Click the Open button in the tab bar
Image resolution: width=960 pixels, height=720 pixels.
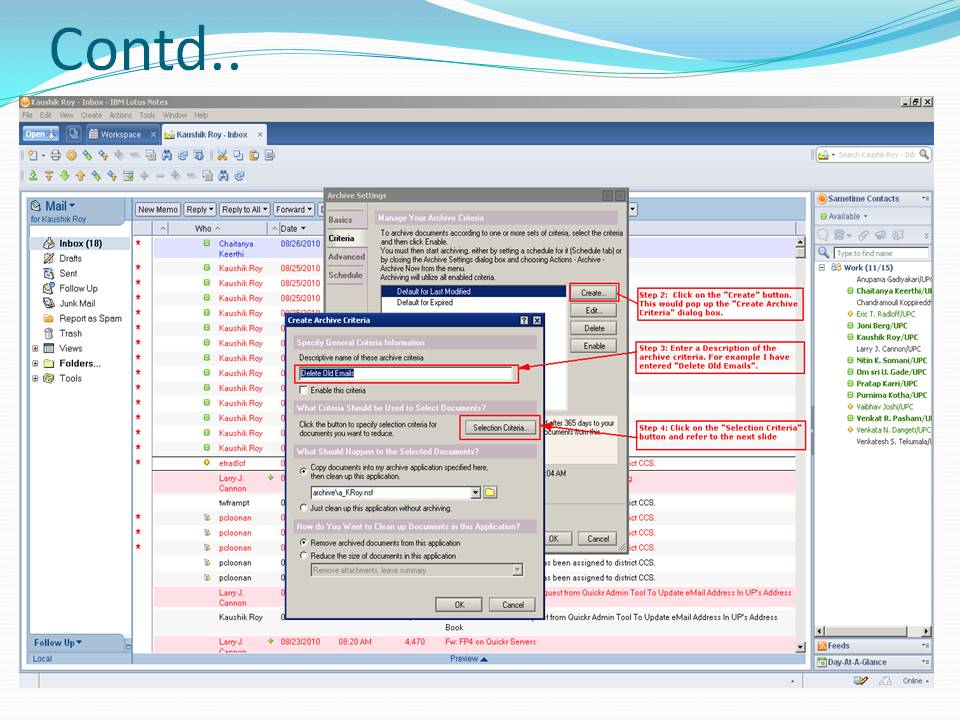click(x=40, y=134)
